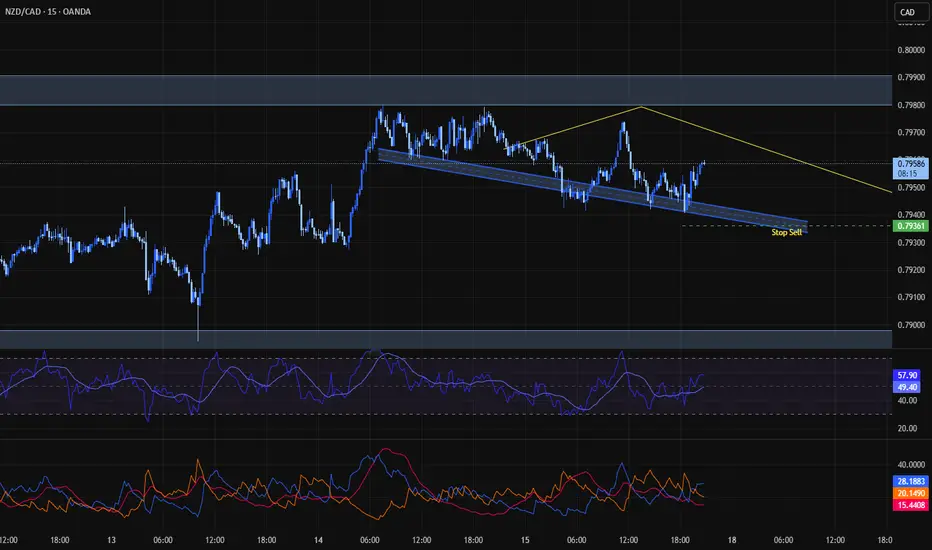Select the blue ADX value label 28.1883
This screenshot has height=550, width=932.
click(x=911, y=481)
